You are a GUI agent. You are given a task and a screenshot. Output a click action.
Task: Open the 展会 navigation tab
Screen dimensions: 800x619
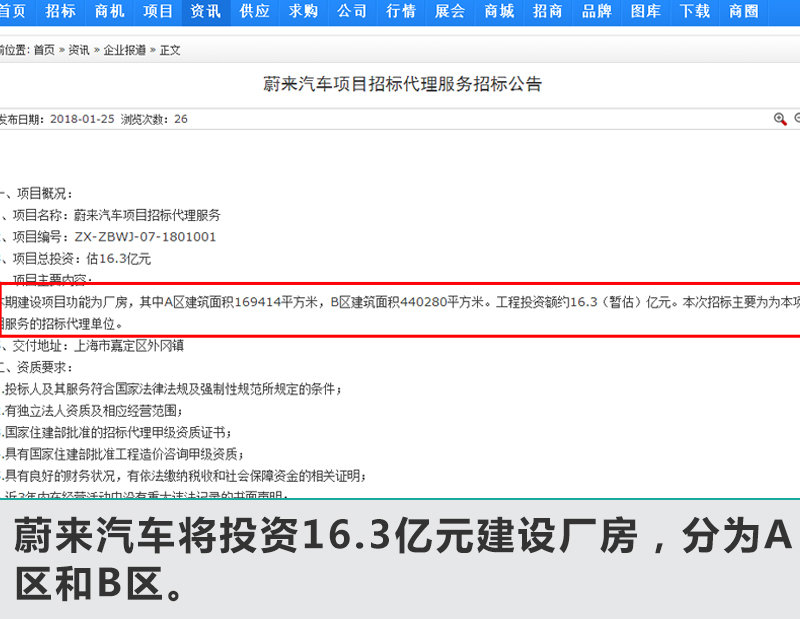[449, 11]
